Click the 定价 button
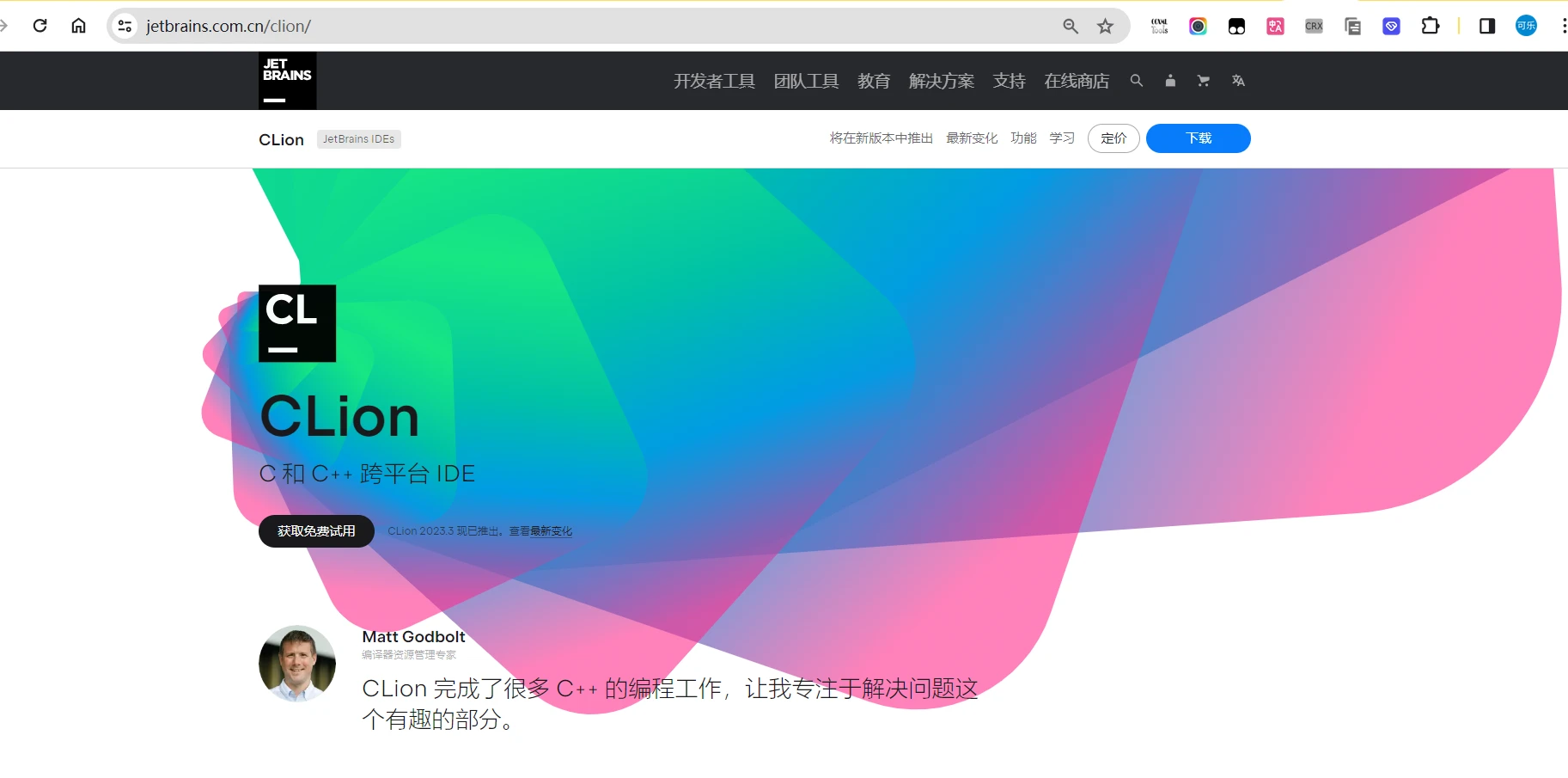This screenshot has width=1568, height=778. (1113, 138)
